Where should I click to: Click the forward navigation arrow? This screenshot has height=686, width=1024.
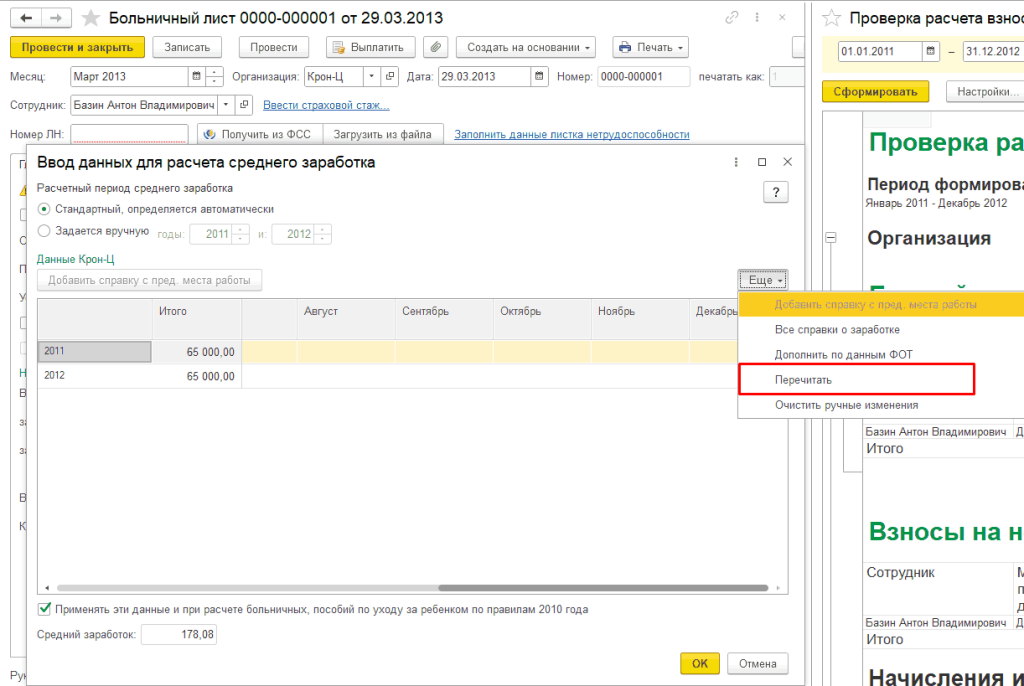point(57,18)
